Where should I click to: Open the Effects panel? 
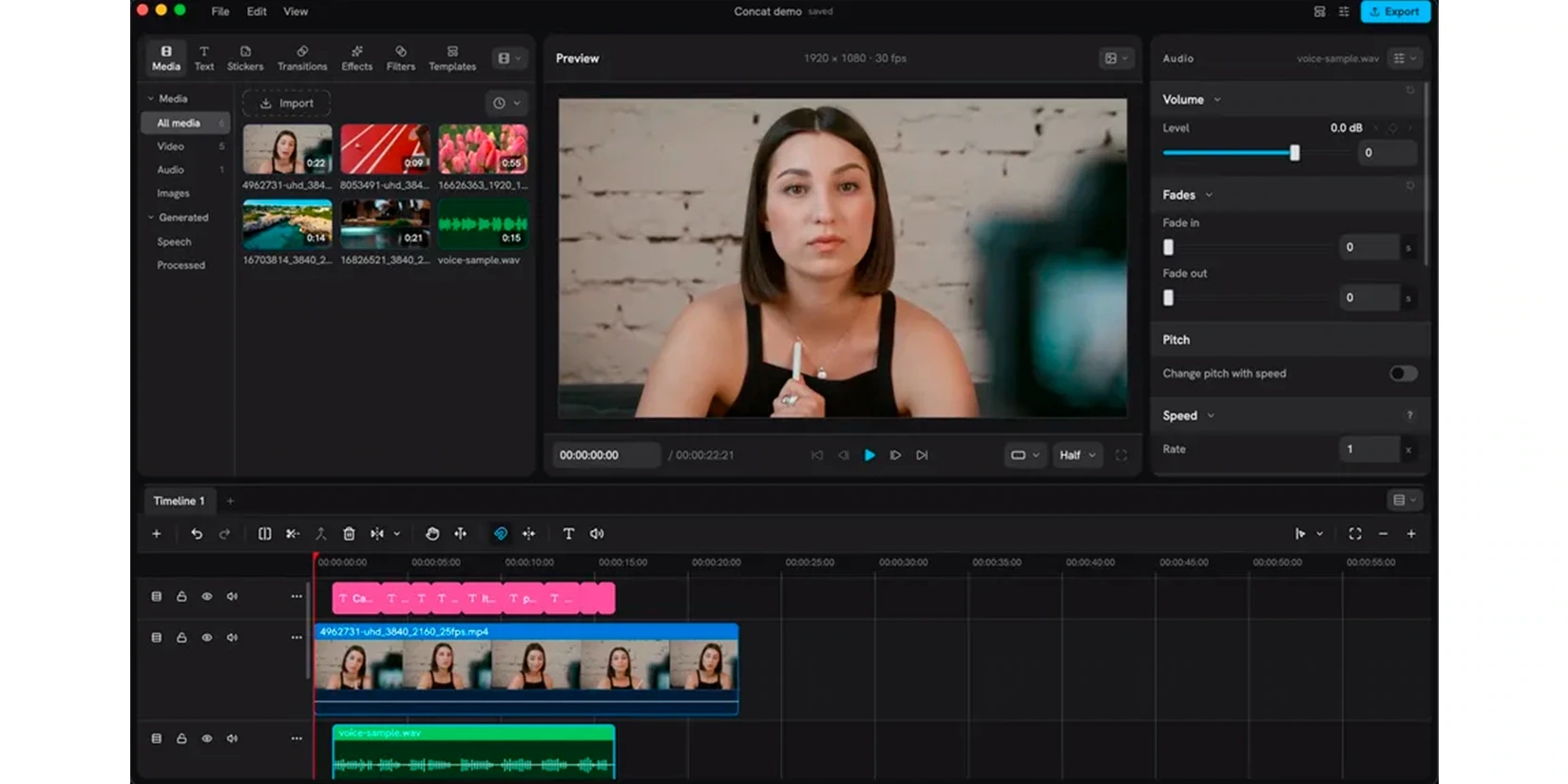(356, 58)
